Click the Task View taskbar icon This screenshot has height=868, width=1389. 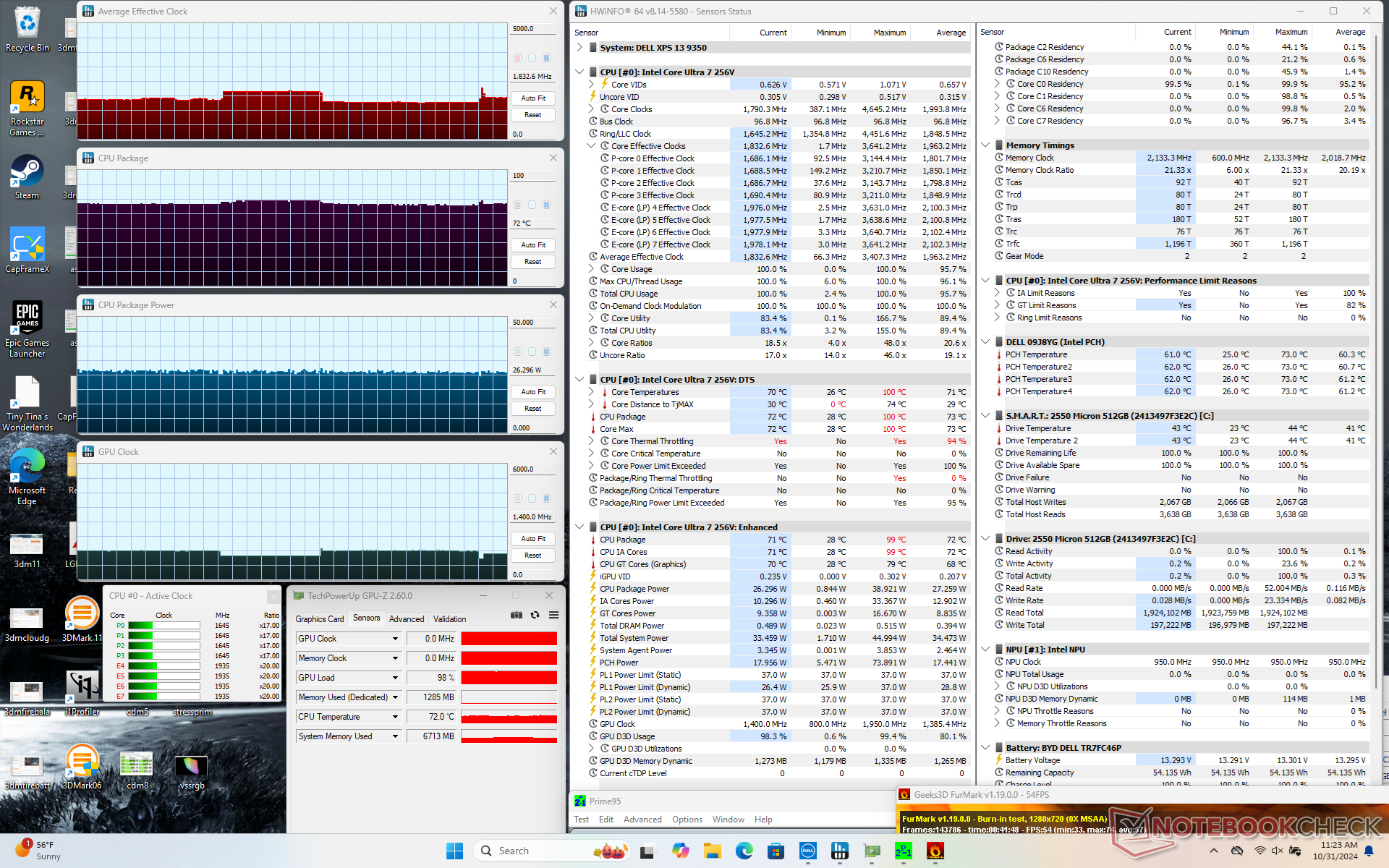tap(647, 851)
